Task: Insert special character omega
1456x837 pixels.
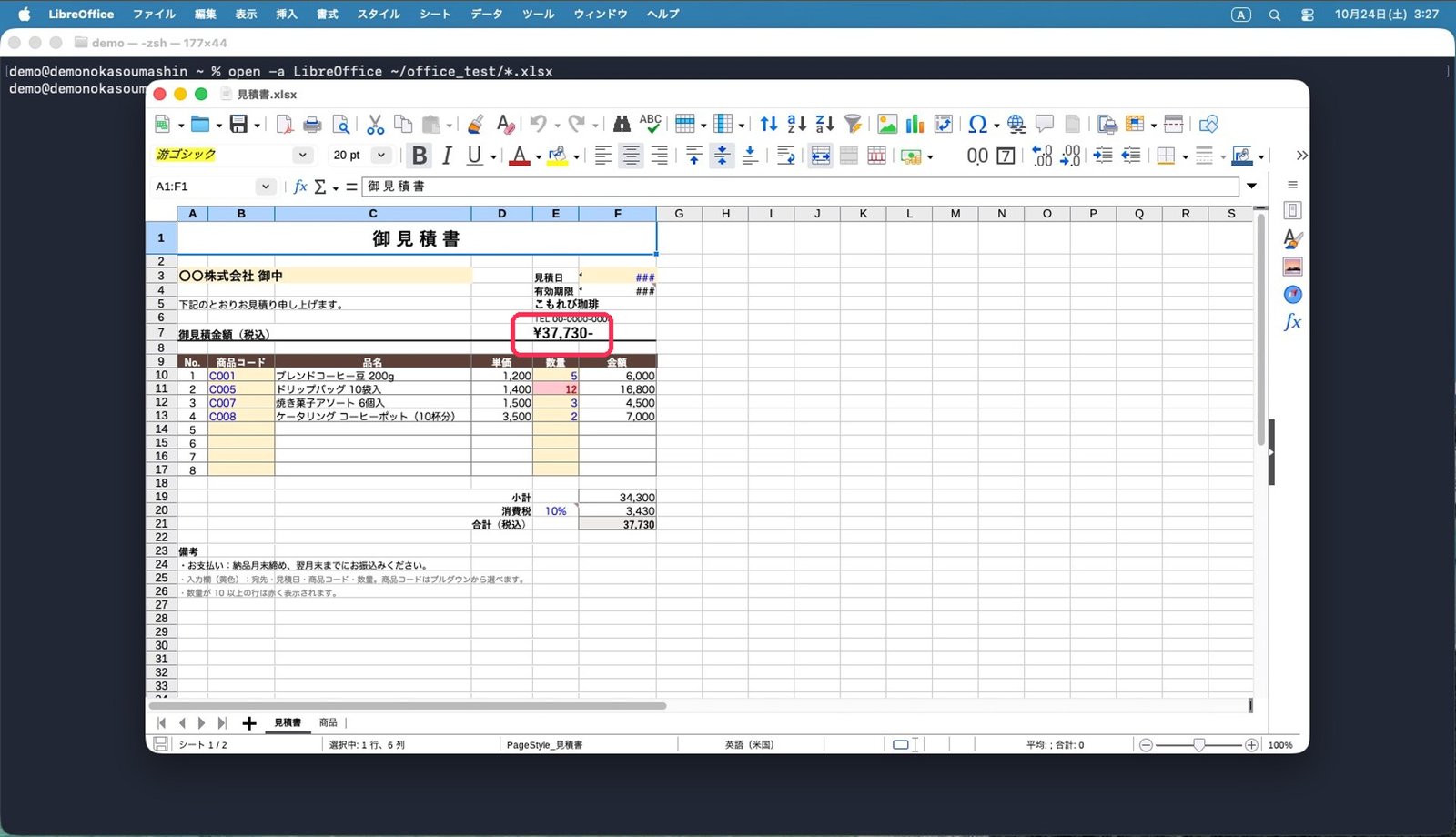Action: [977, 125]
